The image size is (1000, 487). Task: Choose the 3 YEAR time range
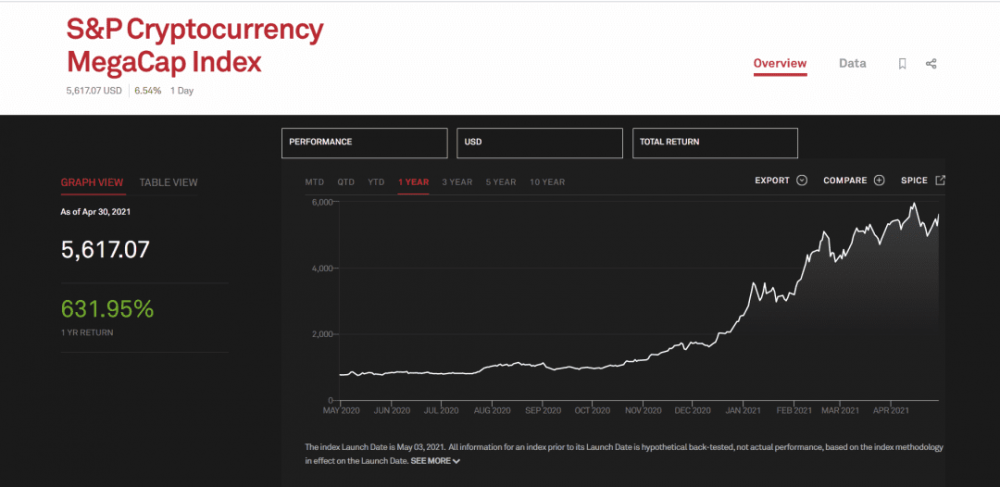click(457, 182)
